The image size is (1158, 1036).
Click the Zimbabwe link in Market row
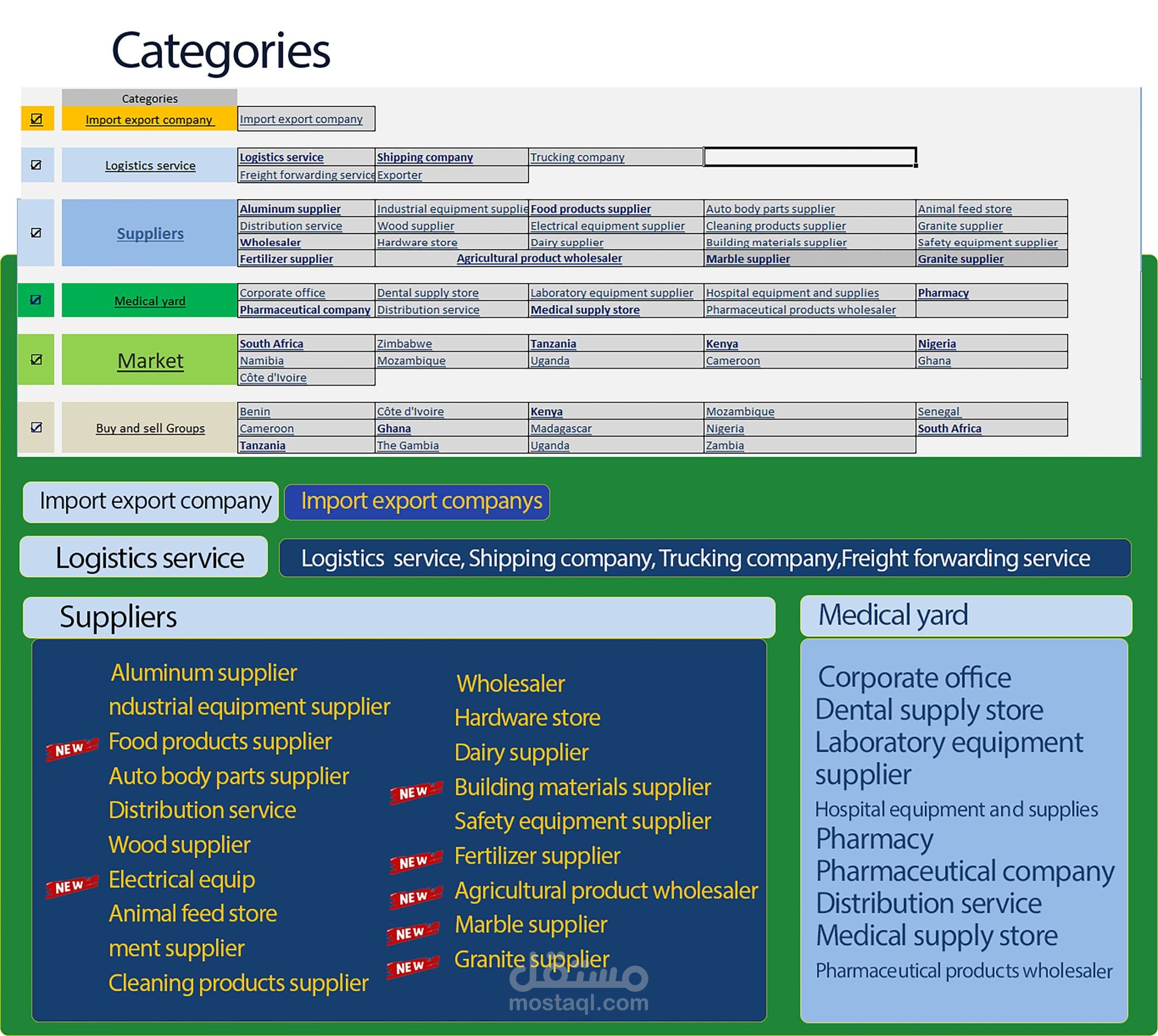click(x=404, y=344)
